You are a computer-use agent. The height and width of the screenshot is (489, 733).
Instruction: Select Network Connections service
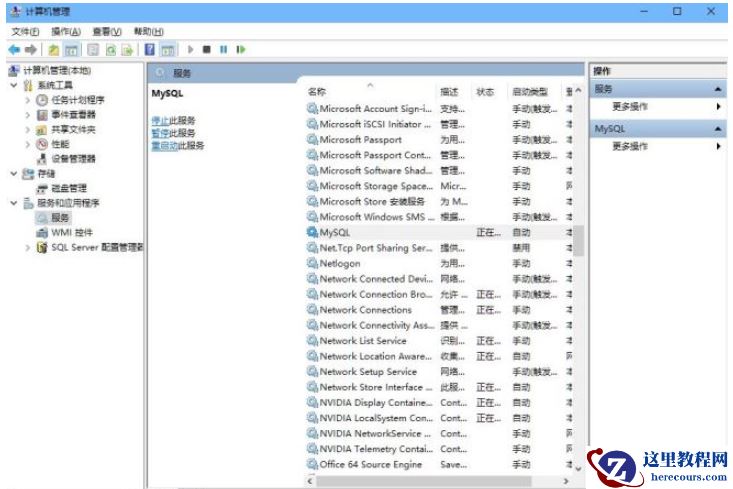[x=439, y=309]
